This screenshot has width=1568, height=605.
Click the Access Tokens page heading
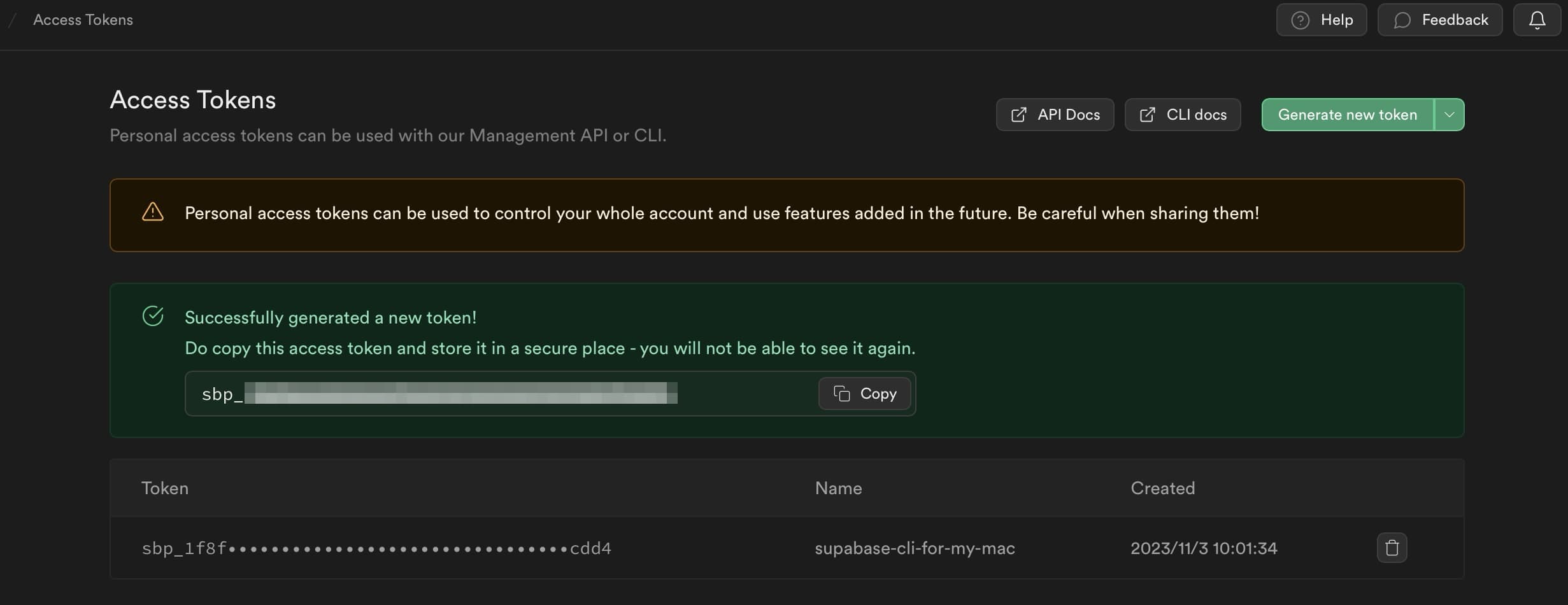193,100
